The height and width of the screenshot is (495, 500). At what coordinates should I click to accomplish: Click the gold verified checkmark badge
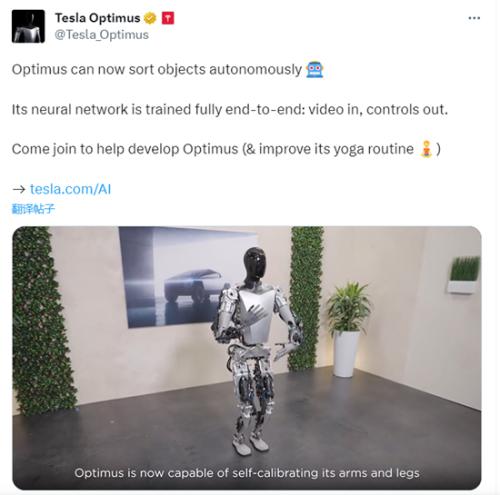[150, 18]
